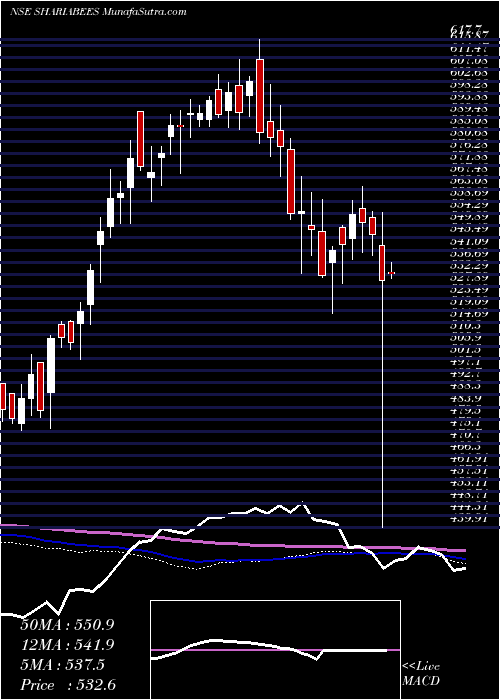The height and width of the screenshot is (700, 500).
Task: Select the 12MA : 541.9 readout
Action: [x=68, y=645]
